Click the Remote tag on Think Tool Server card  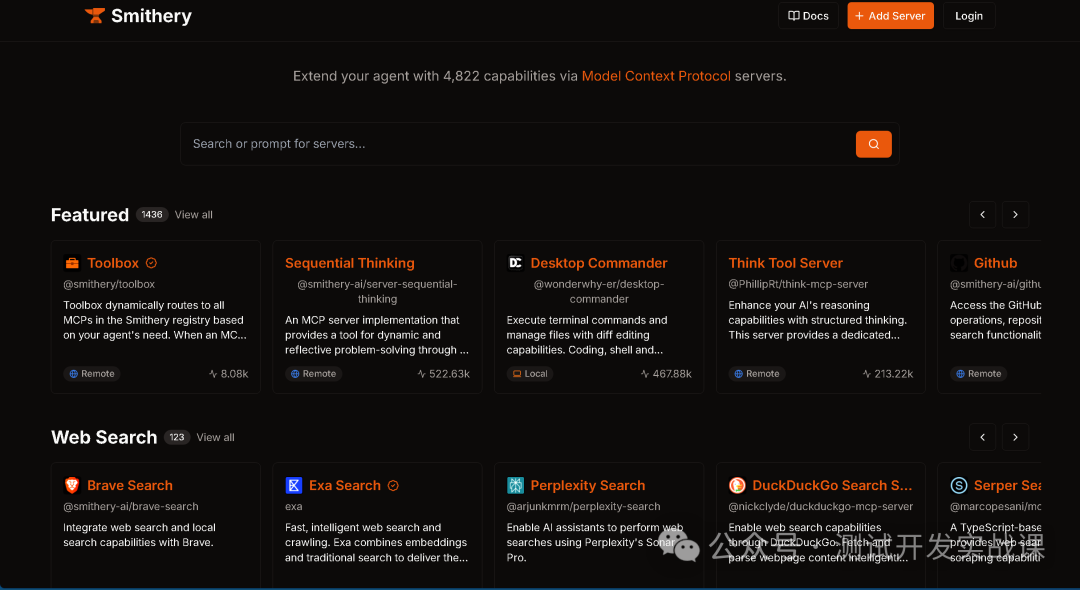pyautogui.click(x=757, y=374)
